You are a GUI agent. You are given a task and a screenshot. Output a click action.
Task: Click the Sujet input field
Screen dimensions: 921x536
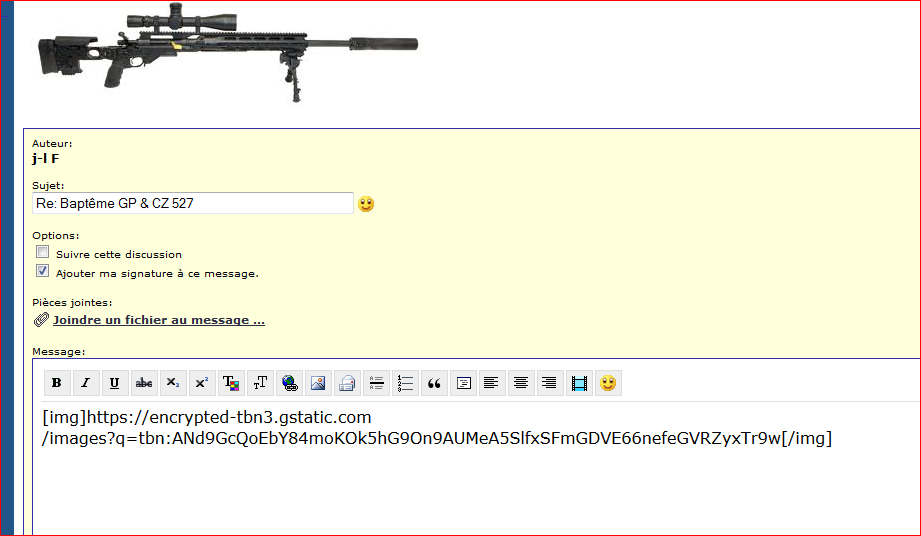(192, 203)
